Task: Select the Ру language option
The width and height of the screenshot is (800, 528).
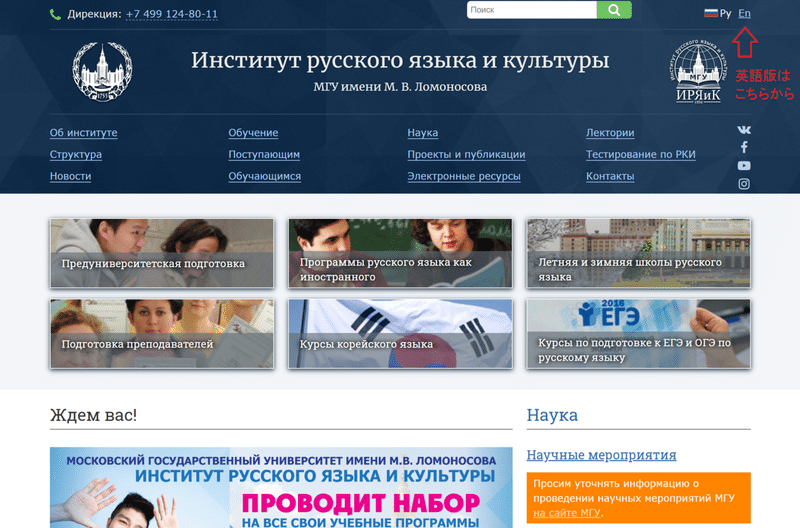Action: tap(725, 14)
